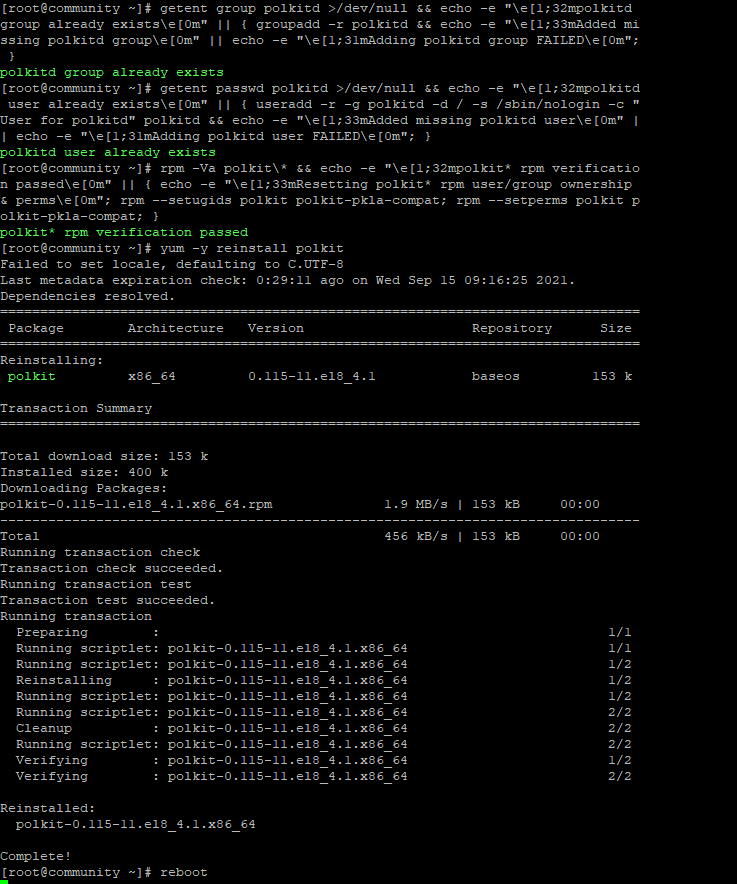Click the 'Reinstalling:' section label

(x=52, y=360)
